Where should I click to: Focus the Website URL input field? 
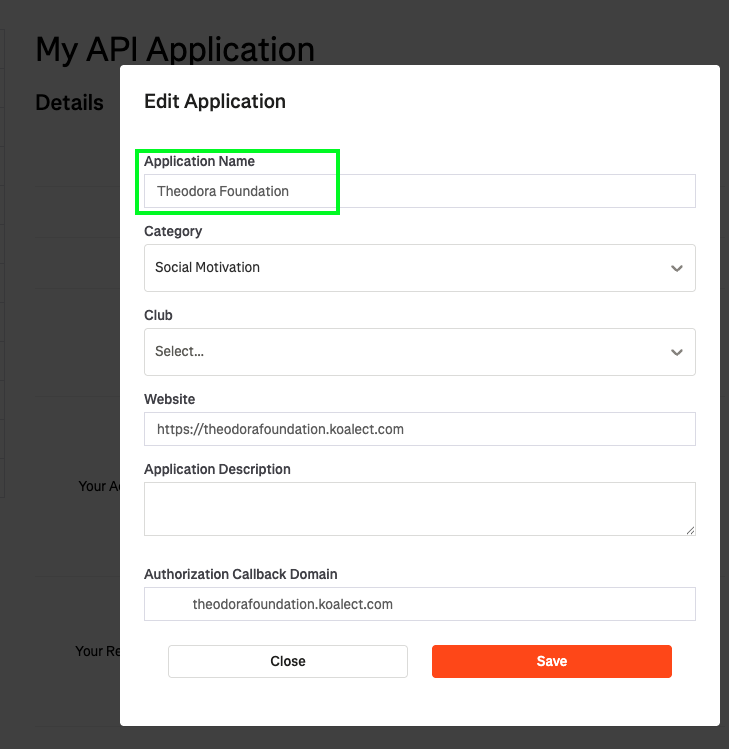pos(419,429)
